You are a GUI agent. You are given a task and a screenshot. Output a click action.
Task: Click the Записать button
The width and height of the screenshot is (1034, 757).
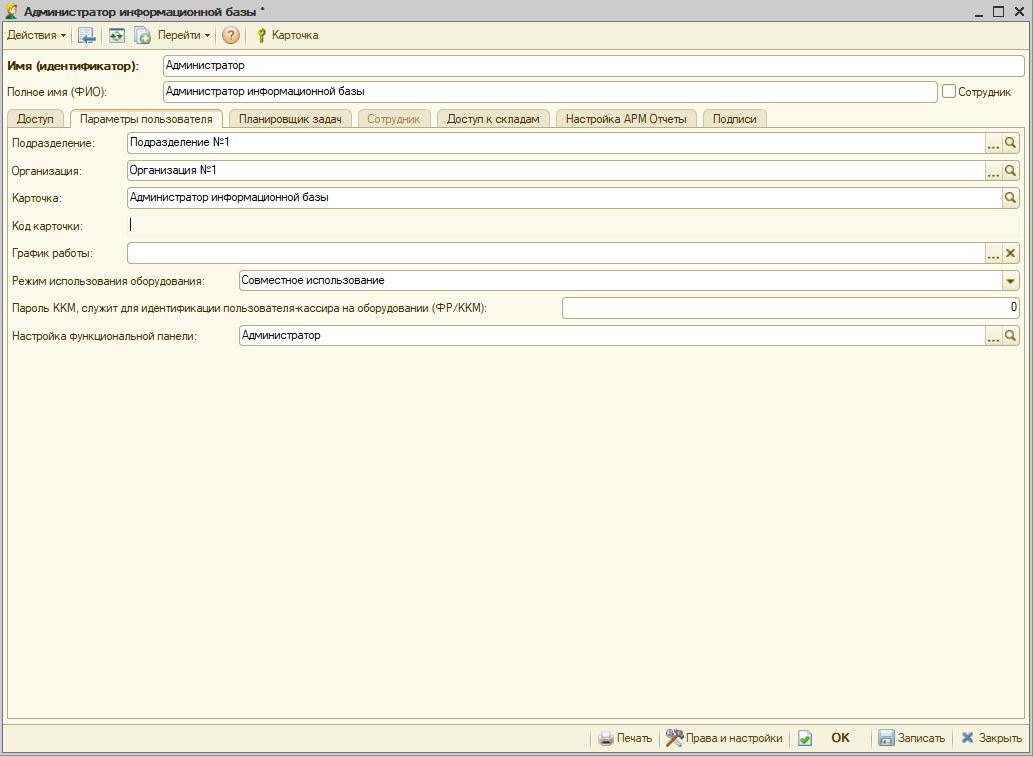coord(911,738)
